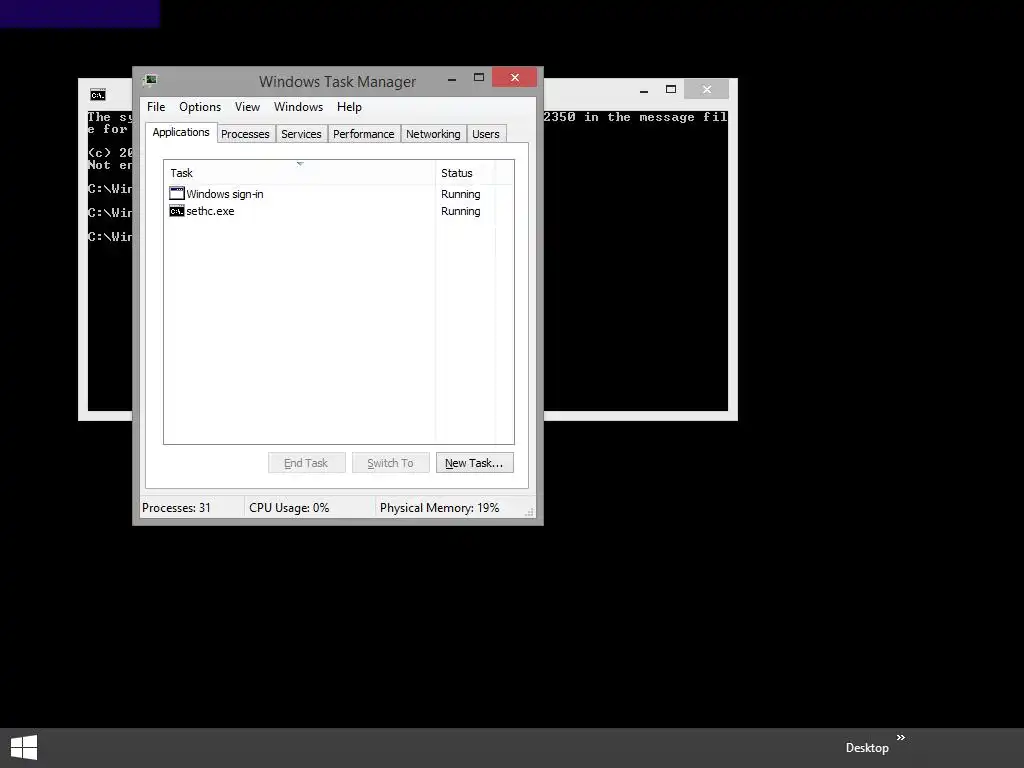Click the Switch To button
1024x768 pixels.
390,462
